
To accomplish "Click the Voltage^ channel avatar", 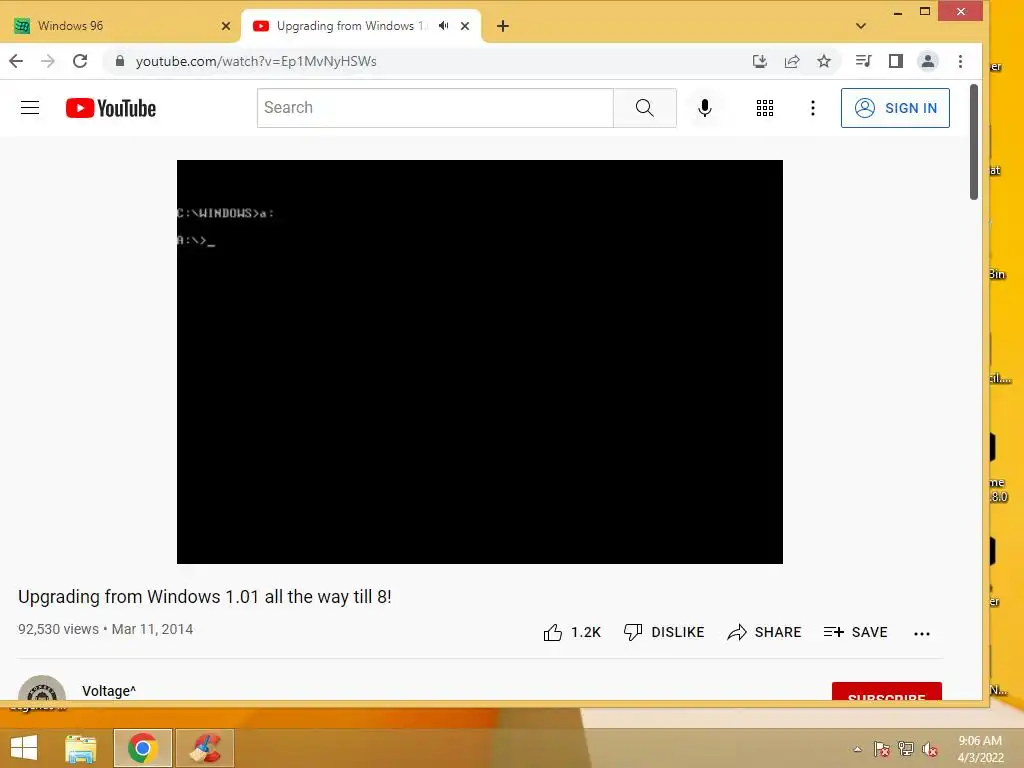I will (42, 688).
